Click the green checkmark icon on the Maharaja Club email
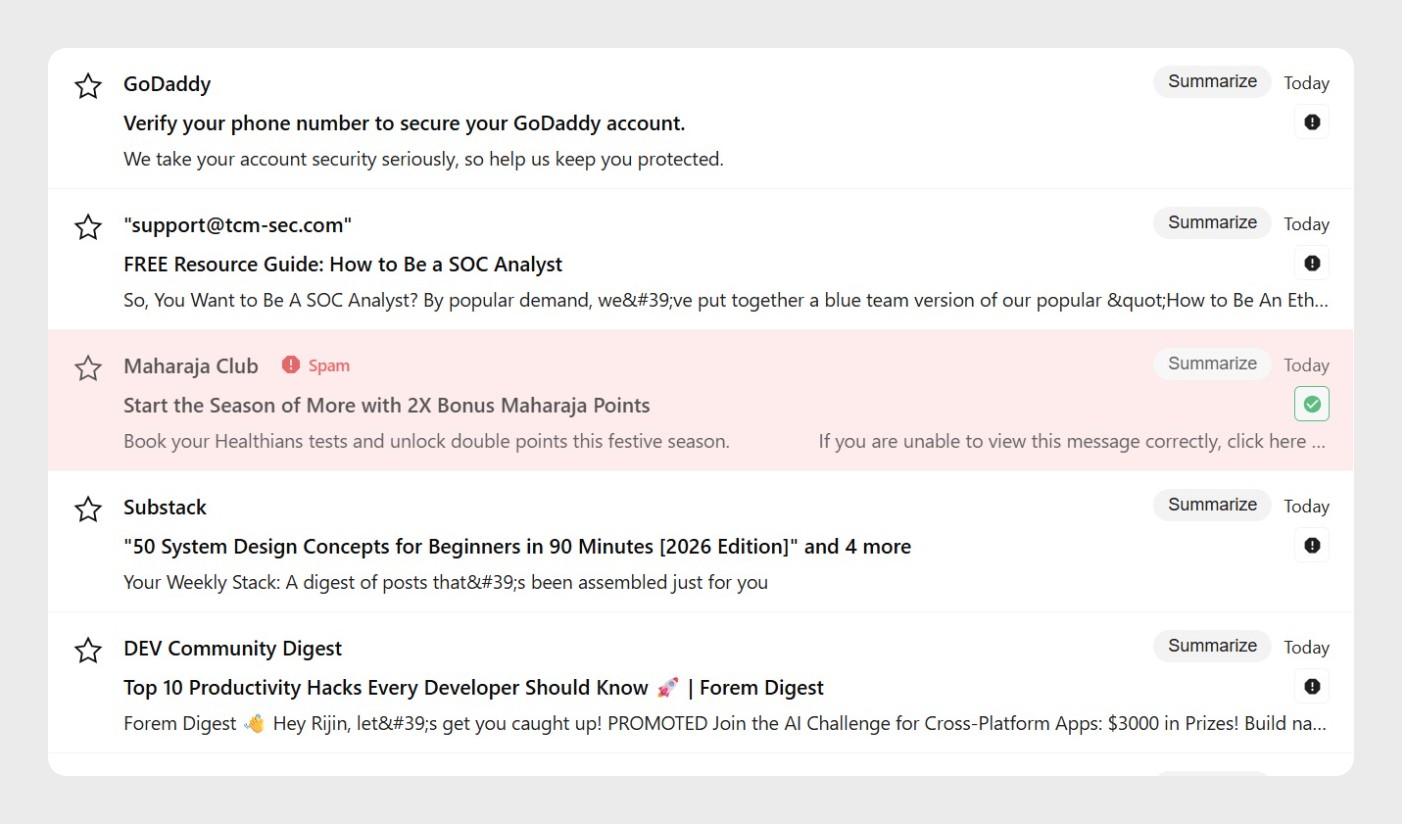Image resolution: width=1402 pixels, height=825 pixels. click(1311, 403)
